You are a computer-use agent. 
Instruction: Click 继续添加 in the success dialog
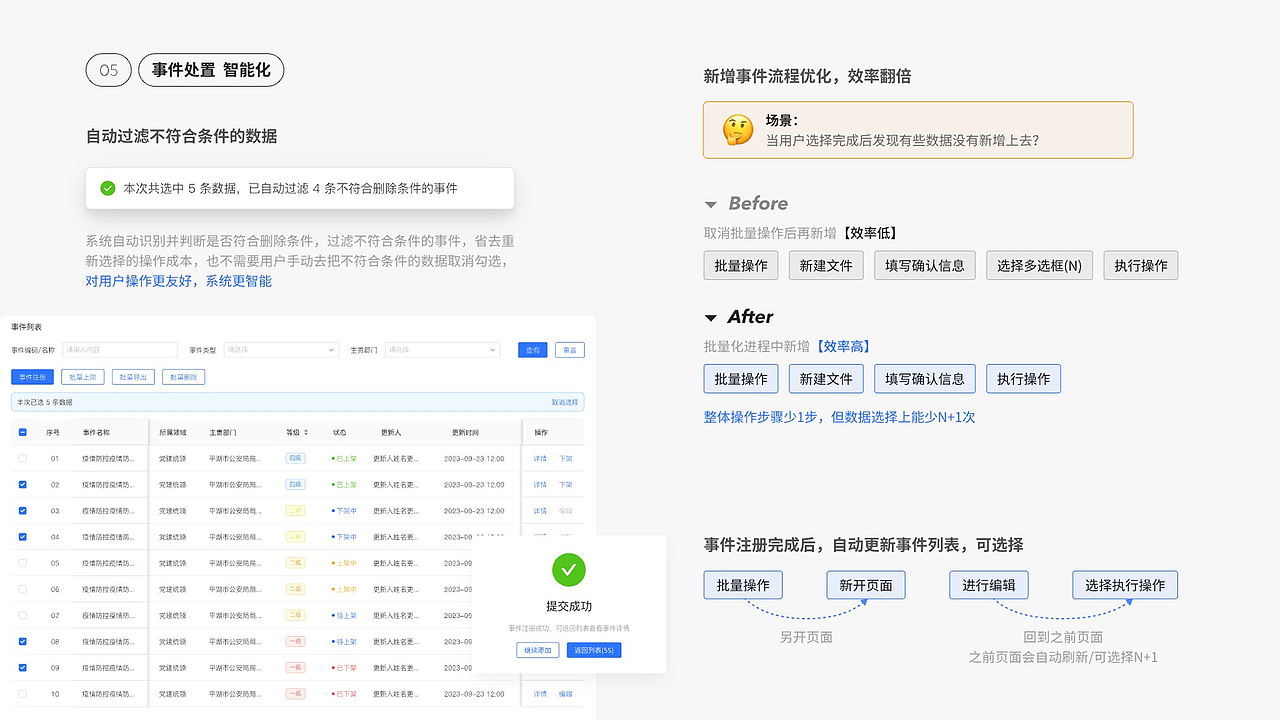pyautogui.click(x=538, y=650)
